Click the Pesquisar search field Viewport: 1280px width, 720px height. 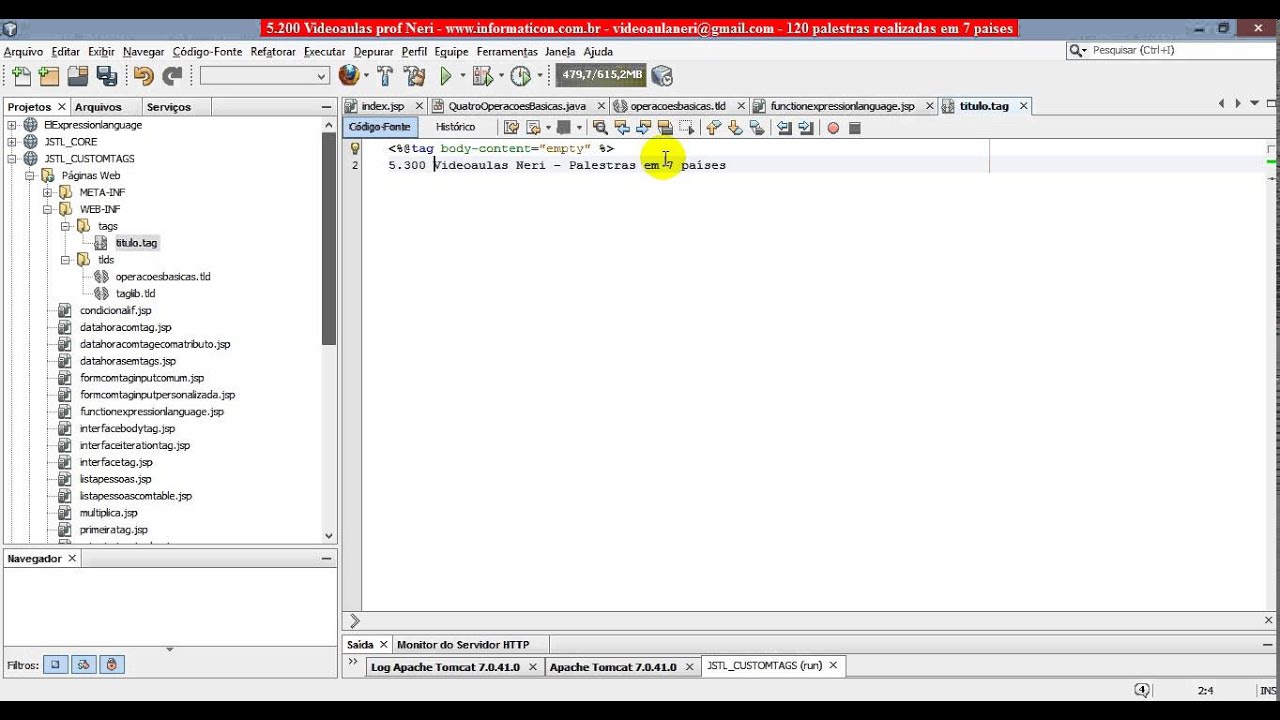1170,50
